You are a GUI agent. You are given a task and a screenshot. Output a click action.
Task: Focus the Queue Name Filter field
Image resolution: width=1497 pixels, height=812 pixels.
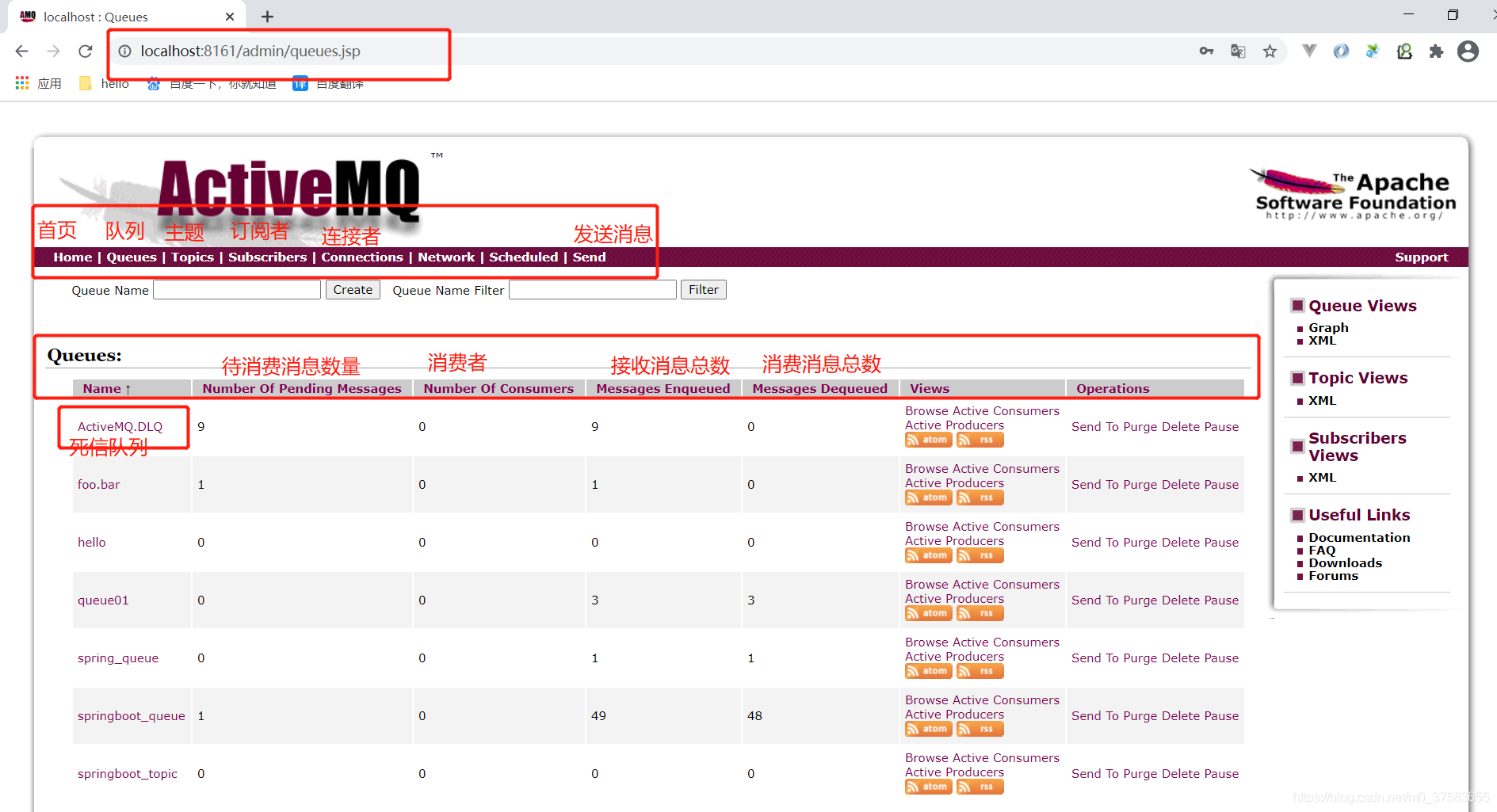pyautogui.click(x=593, y=290)
